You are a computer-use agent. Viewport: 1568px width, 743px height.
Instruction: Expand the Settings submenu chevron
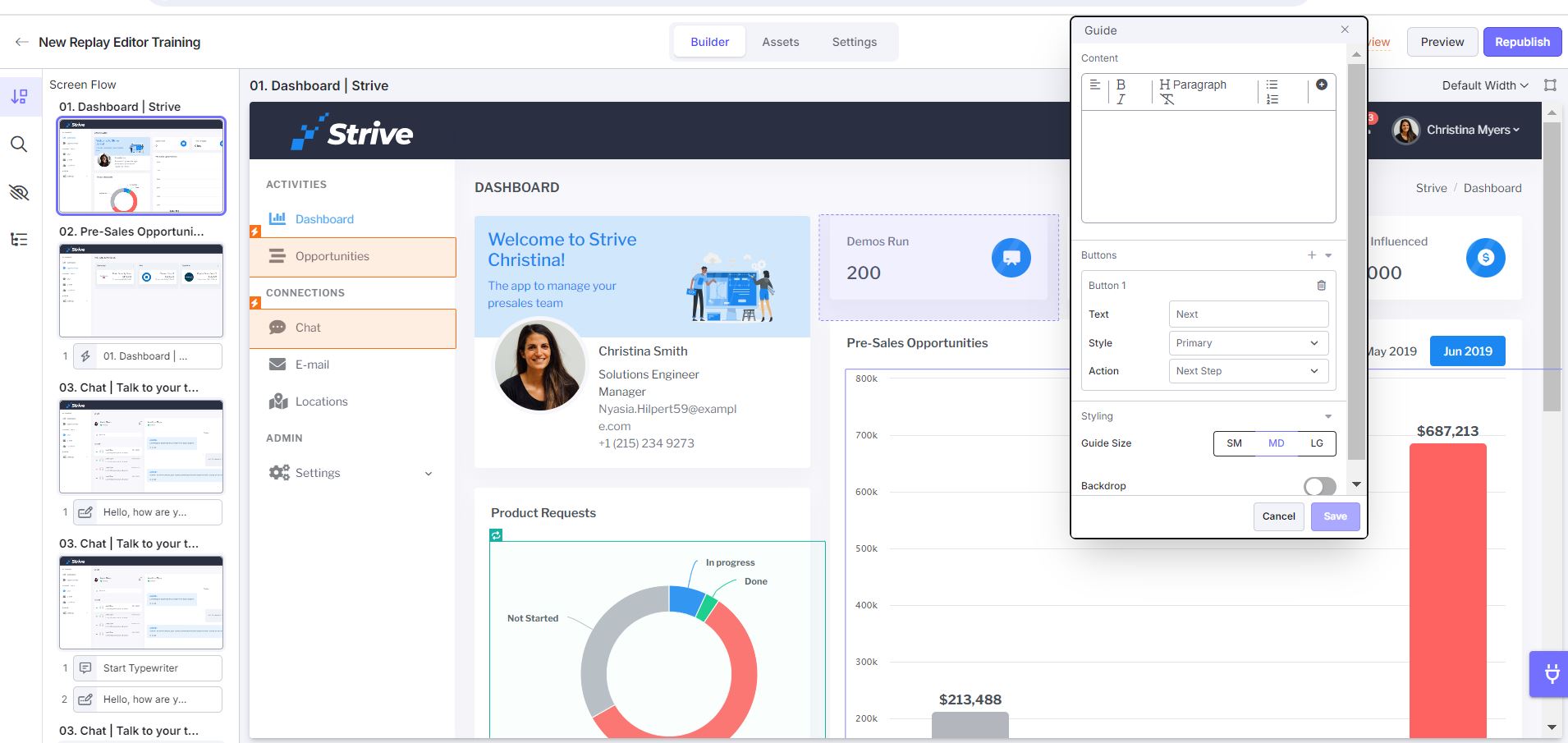[429, 474]
